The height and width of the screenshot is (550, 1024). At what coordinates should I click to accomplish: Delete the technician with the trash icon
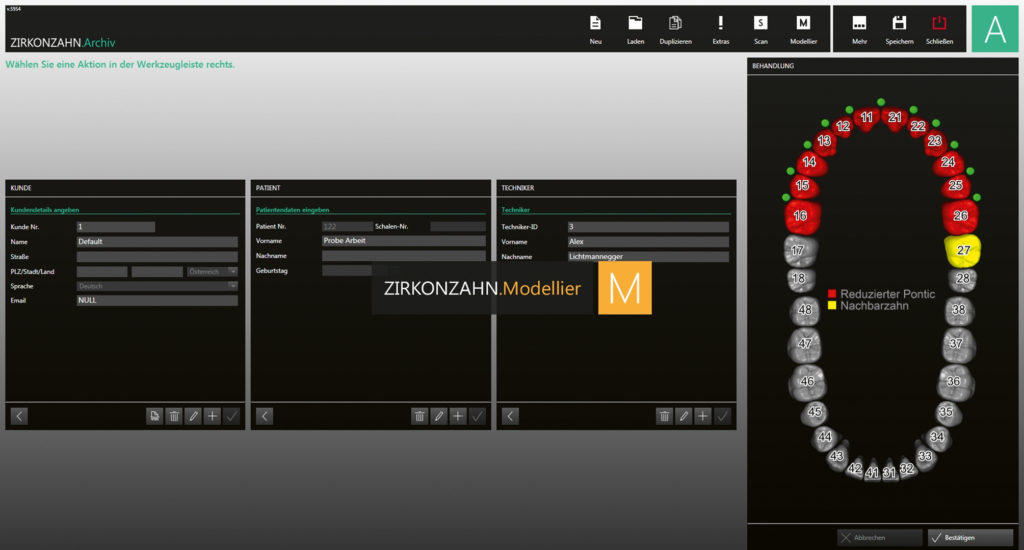pos(664,416)
